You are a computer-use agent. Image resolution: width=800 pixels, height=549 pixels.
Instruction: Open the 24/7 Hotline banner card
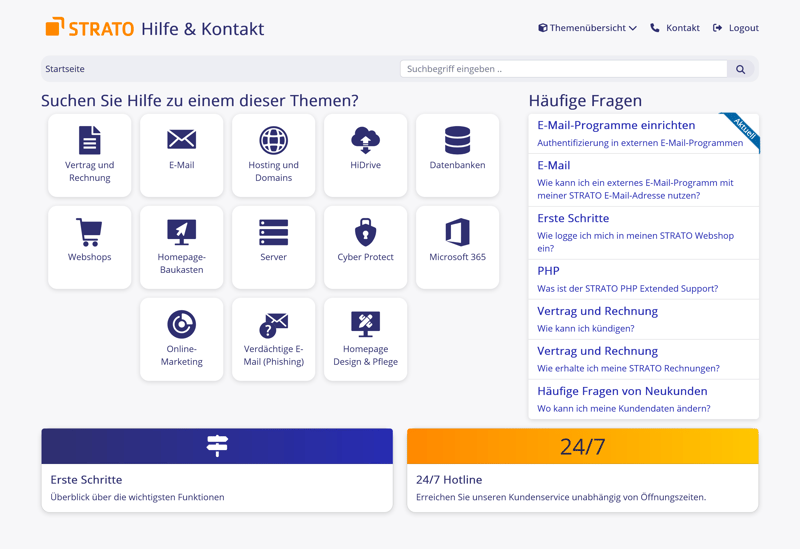pos(582,470)
